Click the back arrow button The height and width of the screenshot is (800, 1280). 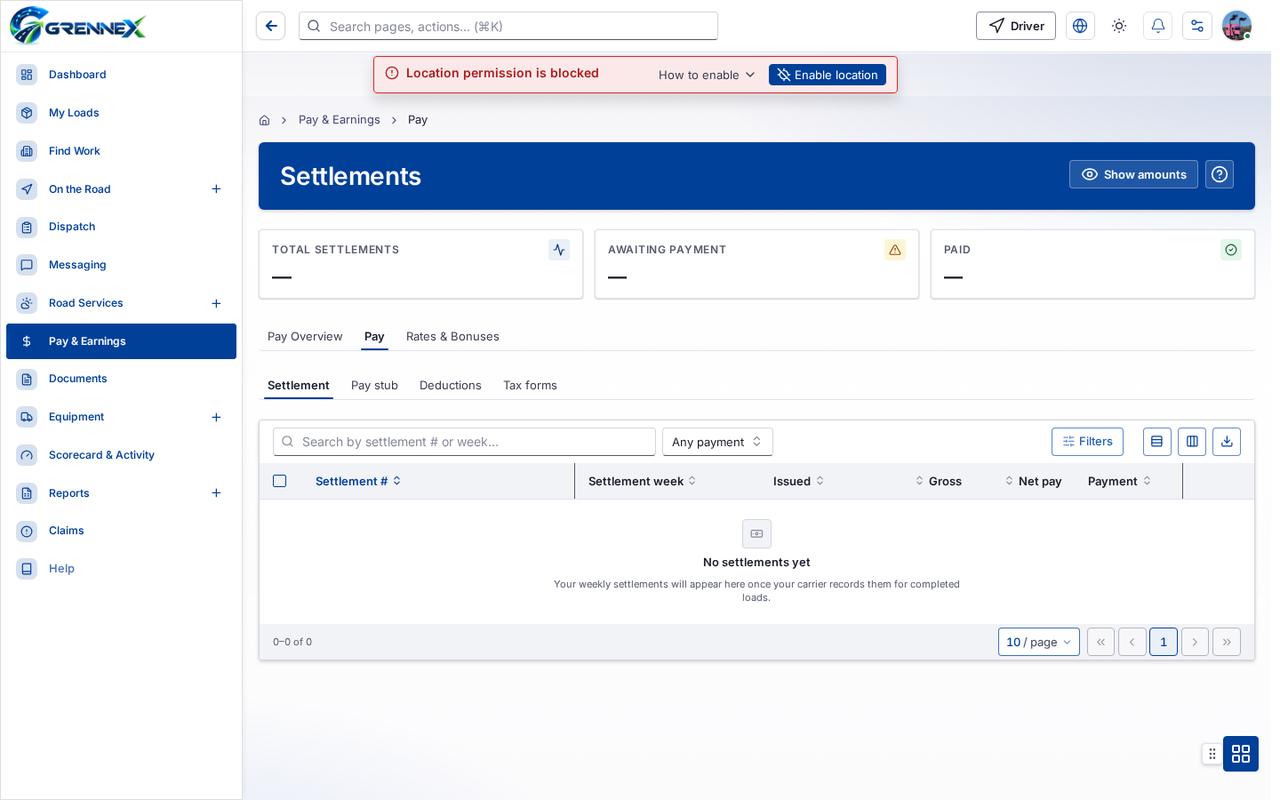pyautogui.click(x=271, y=26)
